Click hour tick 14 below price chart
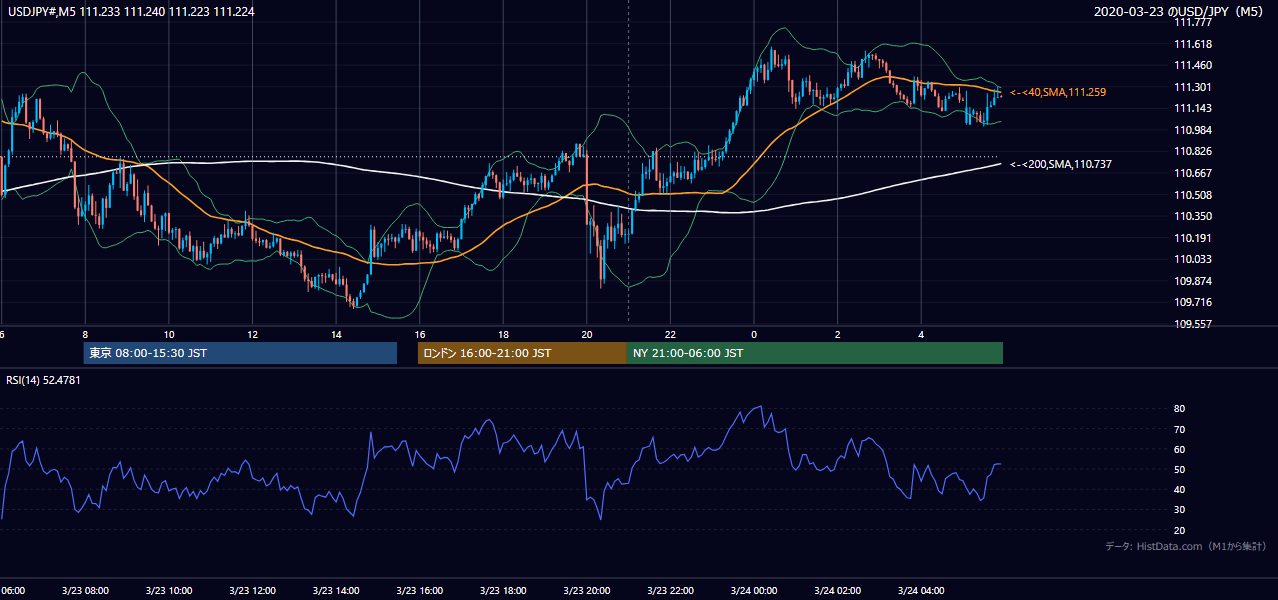This screenshot has height=600, width=1278. click(x=336, y=335)
